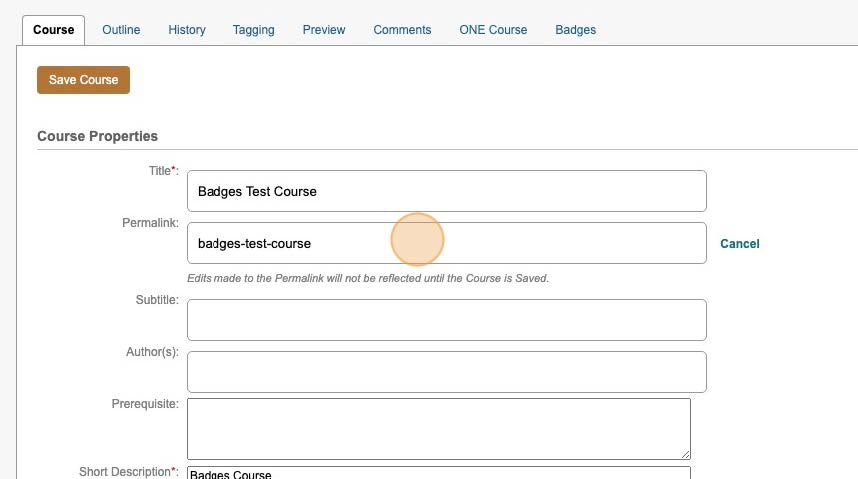
Task: Click the Permalink label
Action: point(150,223)
